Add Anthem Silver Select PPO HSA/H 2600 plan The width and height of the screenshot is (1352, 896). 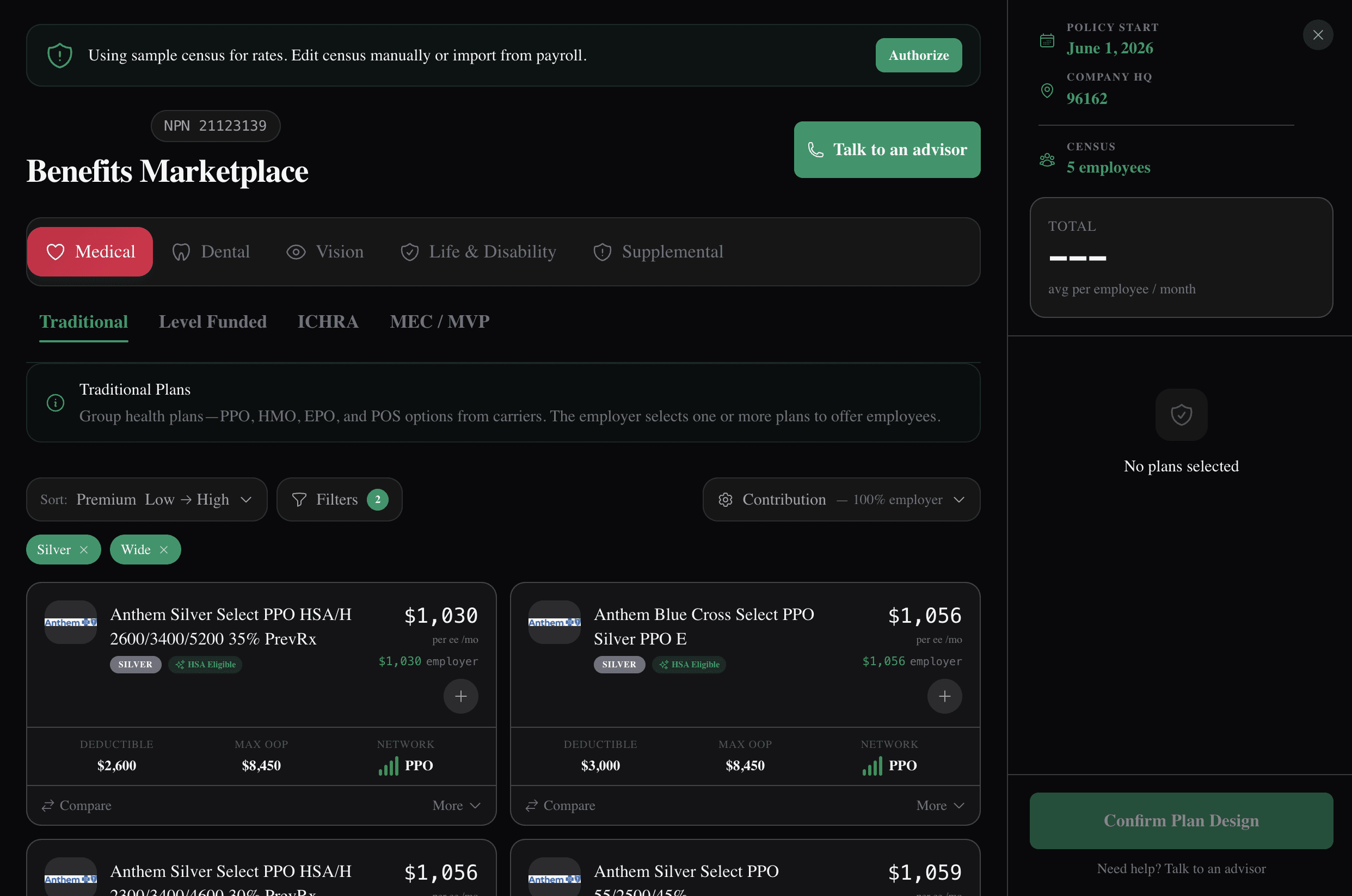click(x=461, y=696)
